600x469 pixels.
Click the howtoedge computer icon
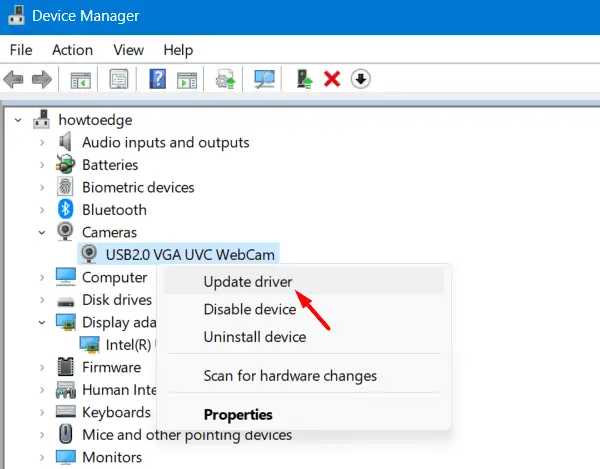pos(41,119)
